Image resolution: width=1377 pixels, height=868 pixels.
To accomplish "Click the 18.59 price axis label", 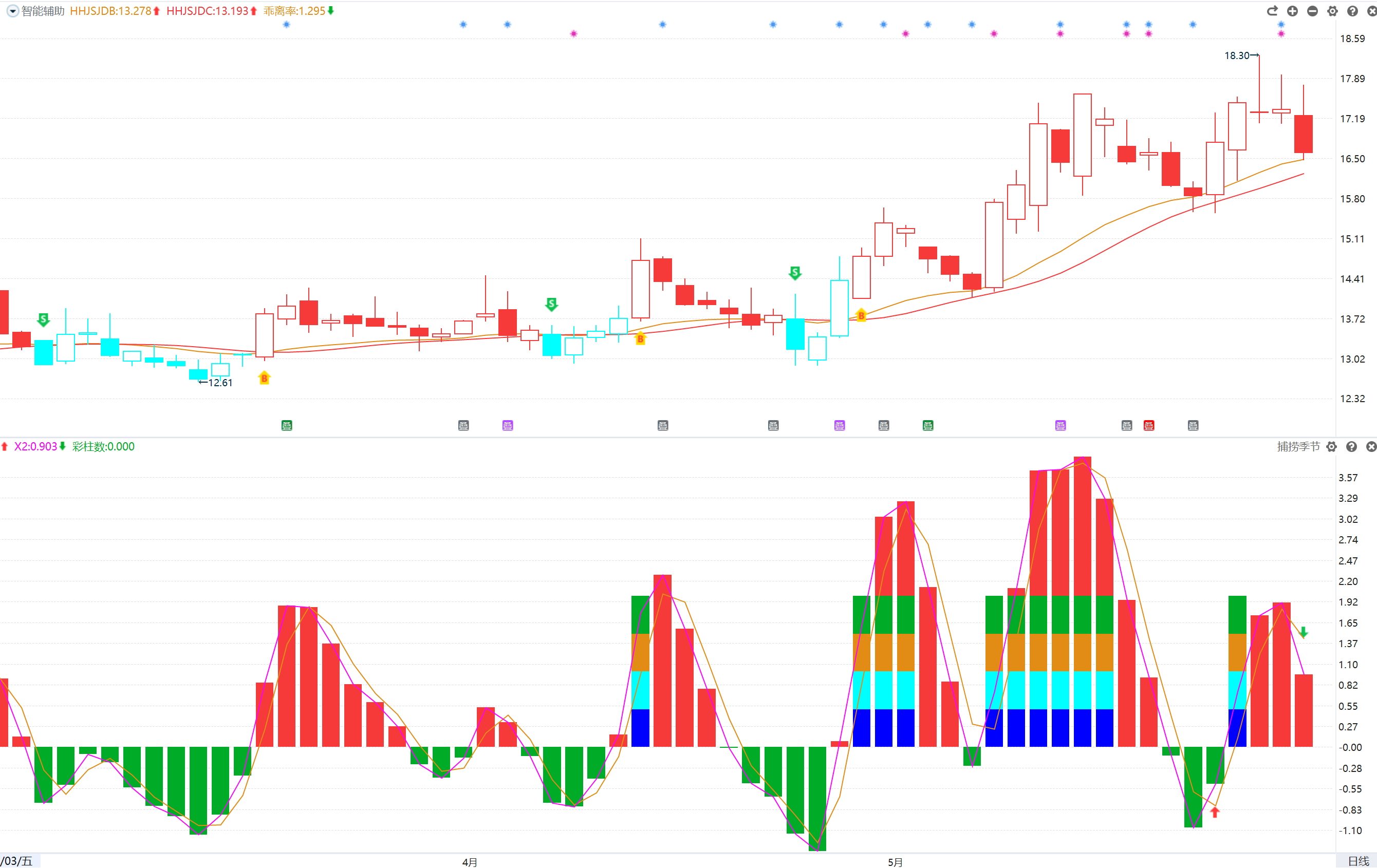I will point(1352,39).
